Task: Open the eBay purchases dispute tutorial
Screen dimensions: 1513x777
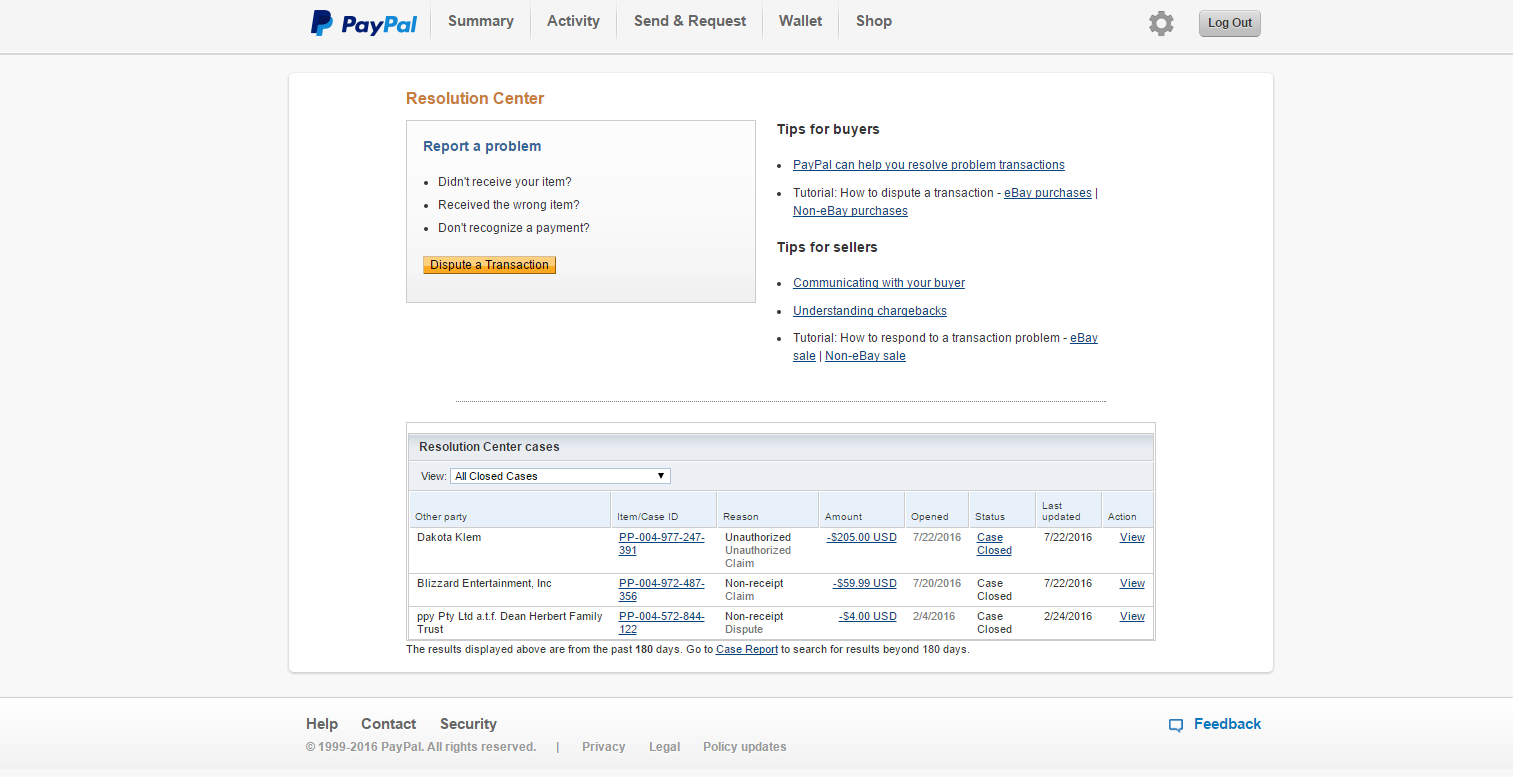Action: click(1048, 193)
